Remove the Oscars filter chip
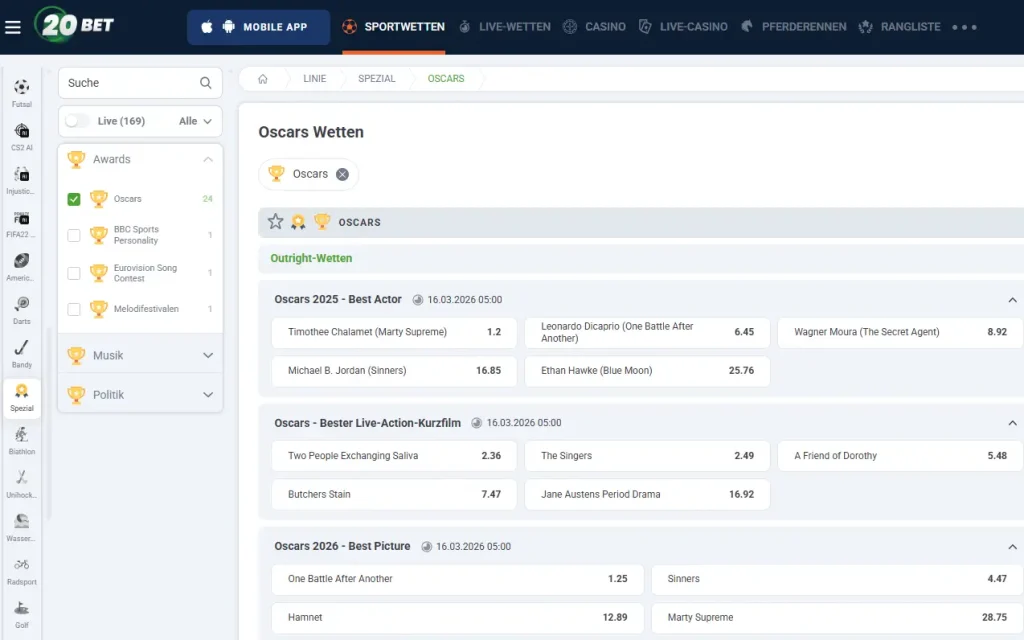Image resolution: width=1024 pixels, height=640 pixels. 342,174
